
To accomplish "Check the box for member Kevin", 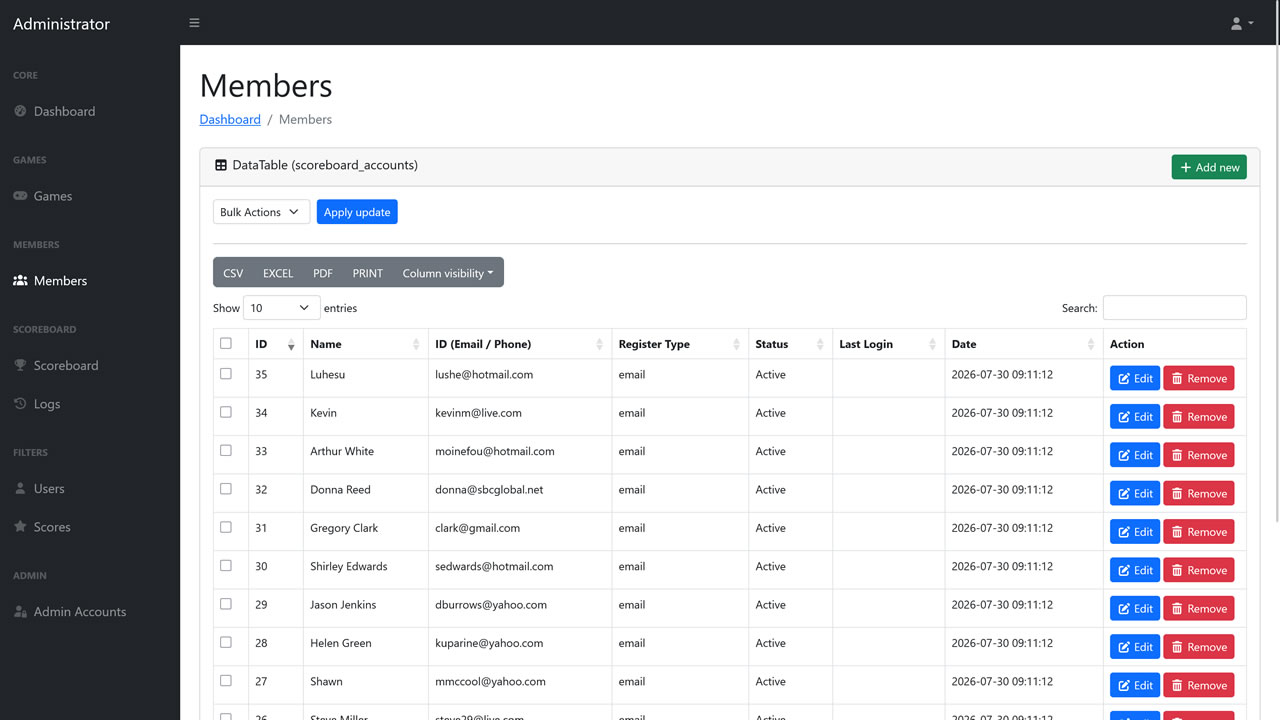I will coord(226,412).
